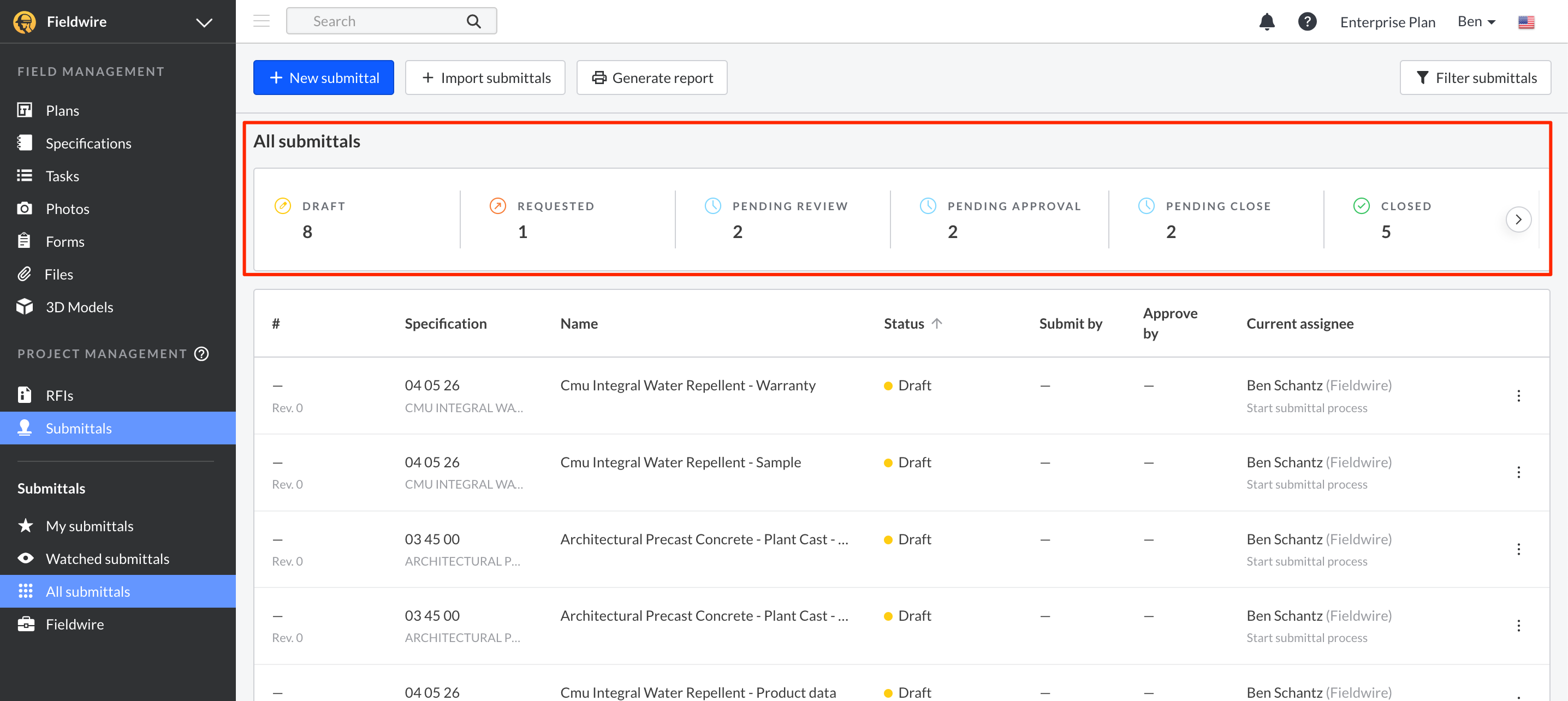Screen dimensions: 1568x701
Task: Click the Requested status arrow icon
Action: 497,206
